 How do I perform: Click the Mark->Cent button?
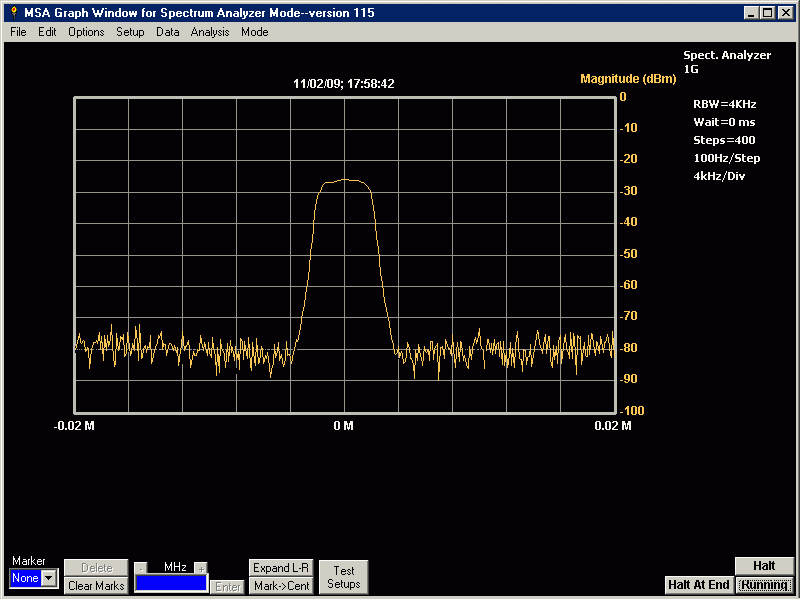click(281, 586)
